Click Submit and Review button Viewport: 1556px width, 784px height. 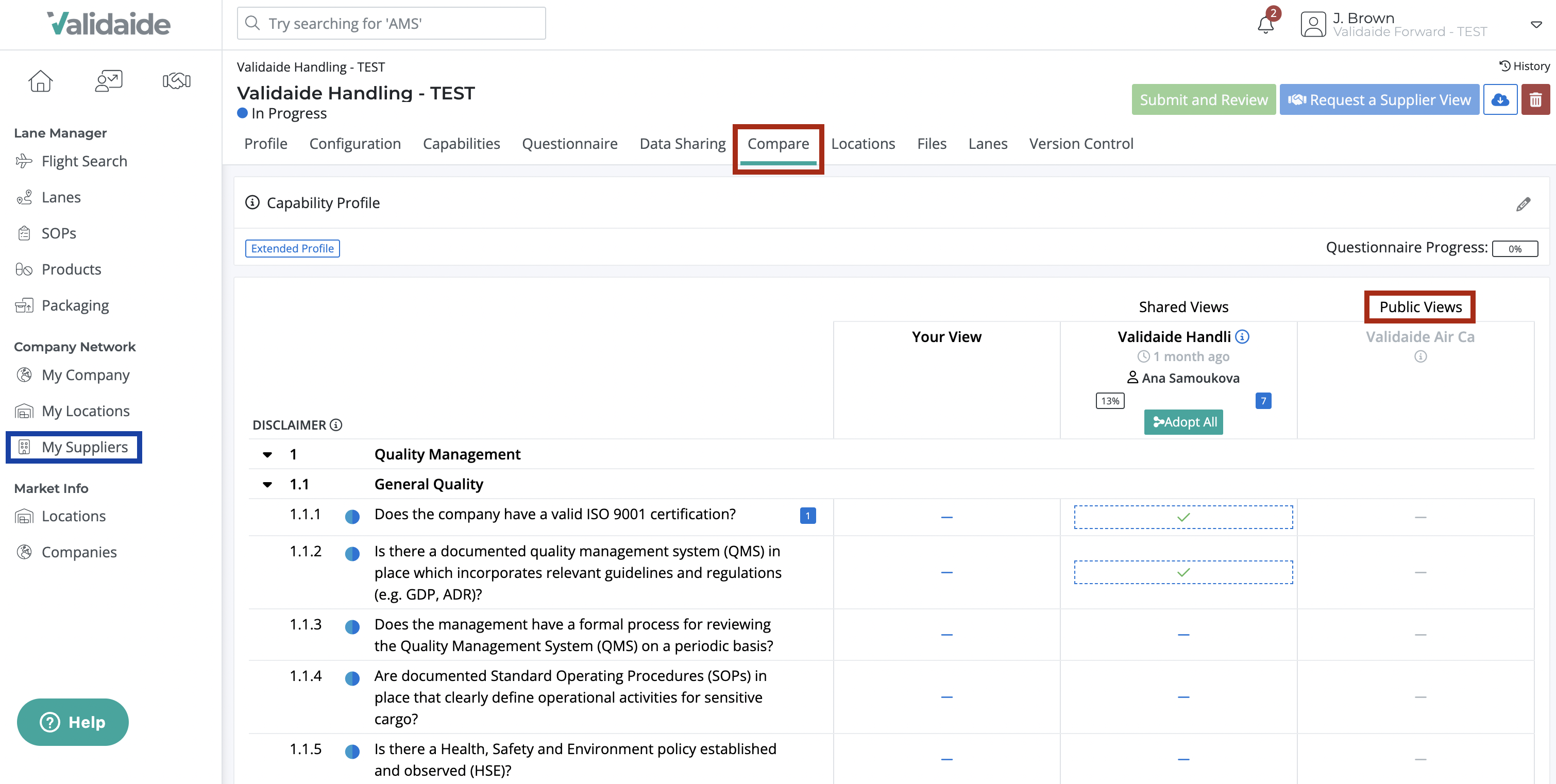pyautogui.click(x=1203, y=99)
